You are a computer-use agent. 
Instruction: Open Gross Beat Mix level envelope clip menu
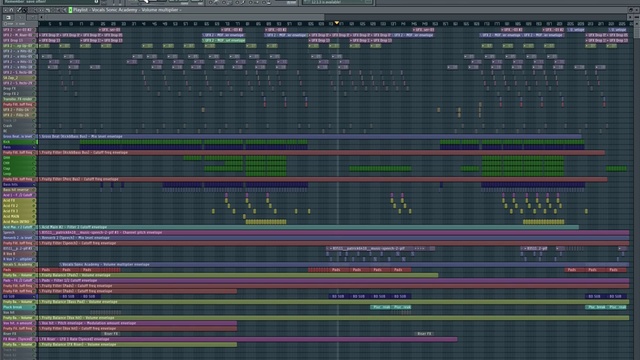click(x=40, y=136)
